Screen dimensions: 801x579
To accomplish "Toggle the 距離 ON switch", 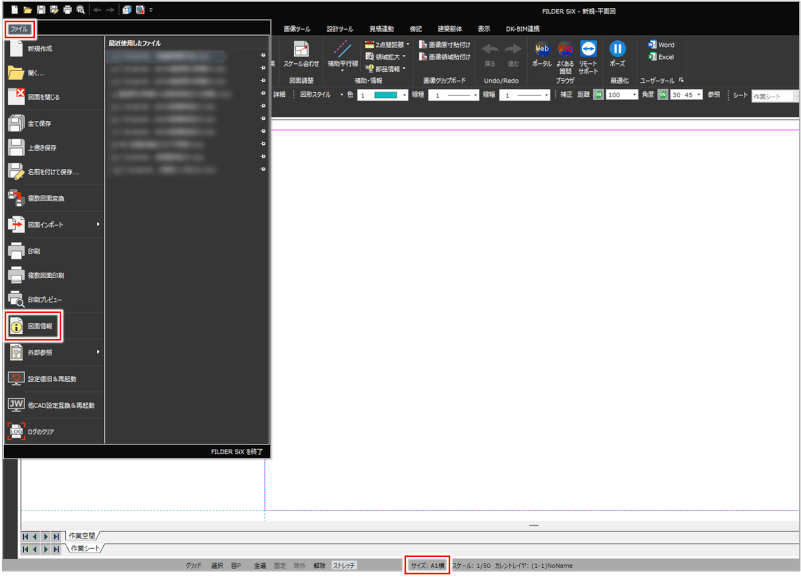I will tap(598, 95).
